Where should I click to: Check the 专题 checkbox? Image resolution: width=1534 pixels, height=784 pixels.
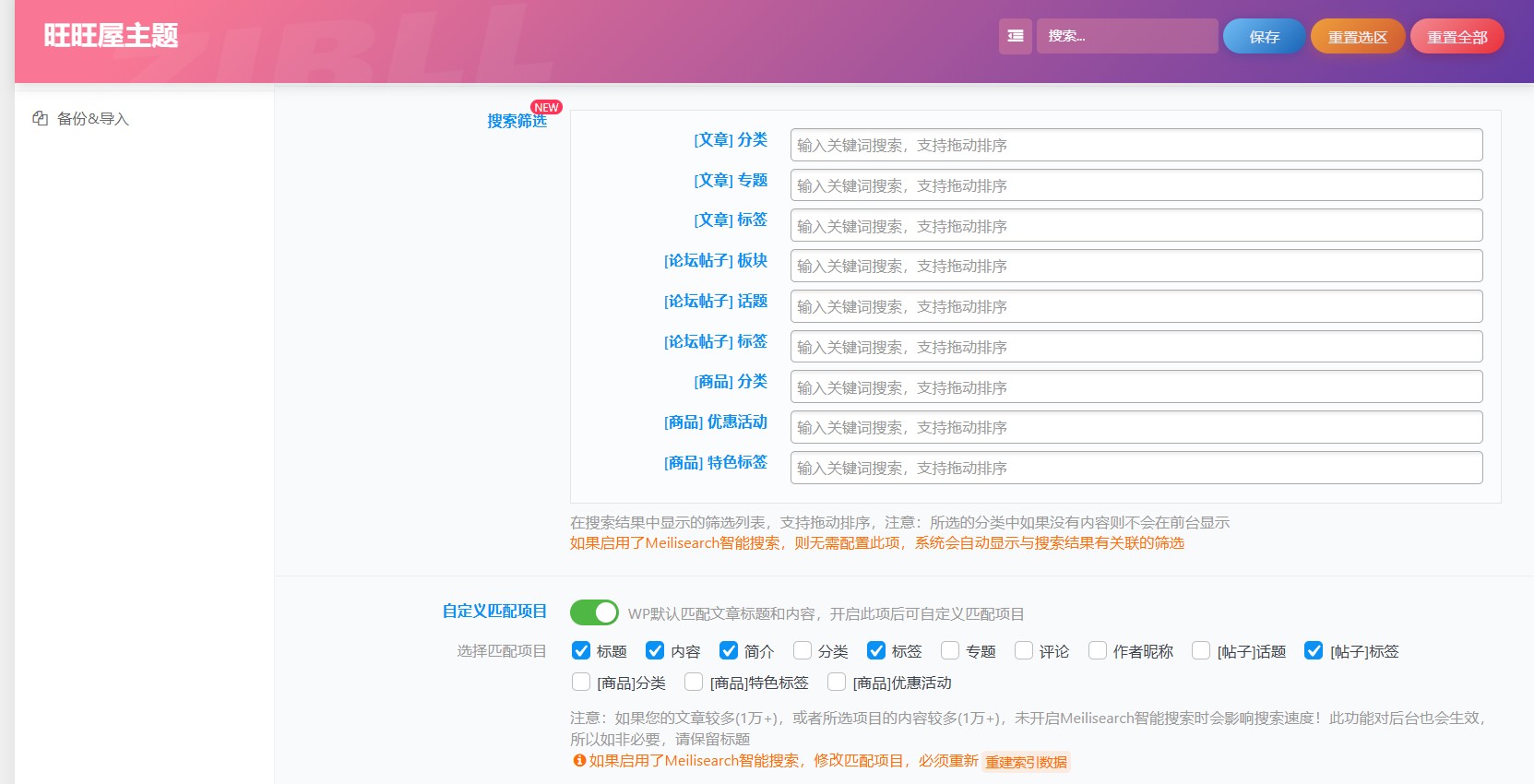(x=950, y=650)
